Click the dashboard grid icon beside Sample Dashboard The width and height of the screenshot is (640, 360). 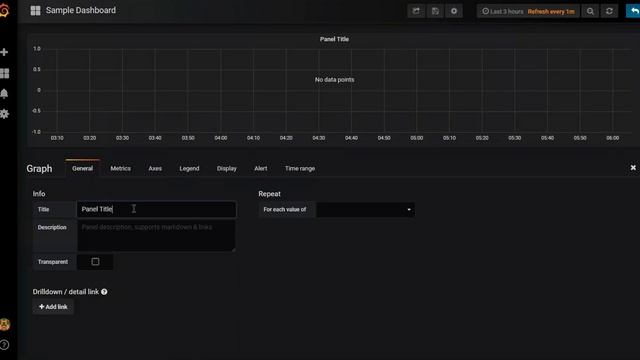point(36,11)
